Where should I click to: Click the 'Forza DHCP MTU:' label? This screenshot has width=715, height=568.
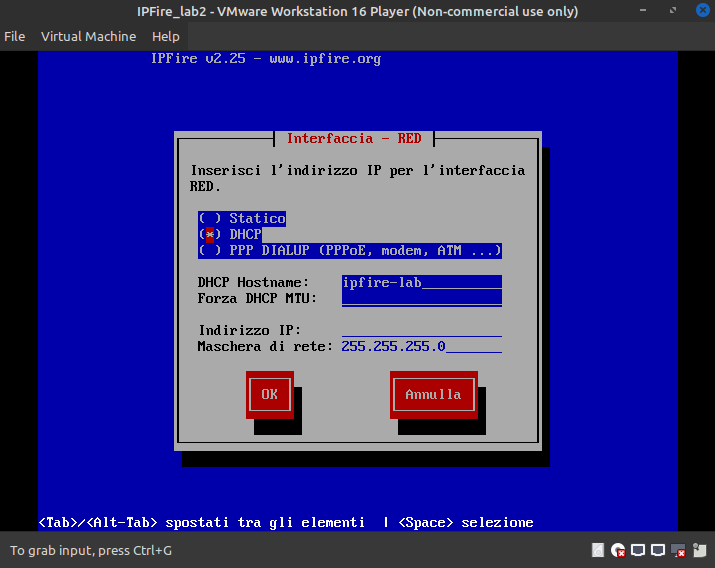(257, 299)
